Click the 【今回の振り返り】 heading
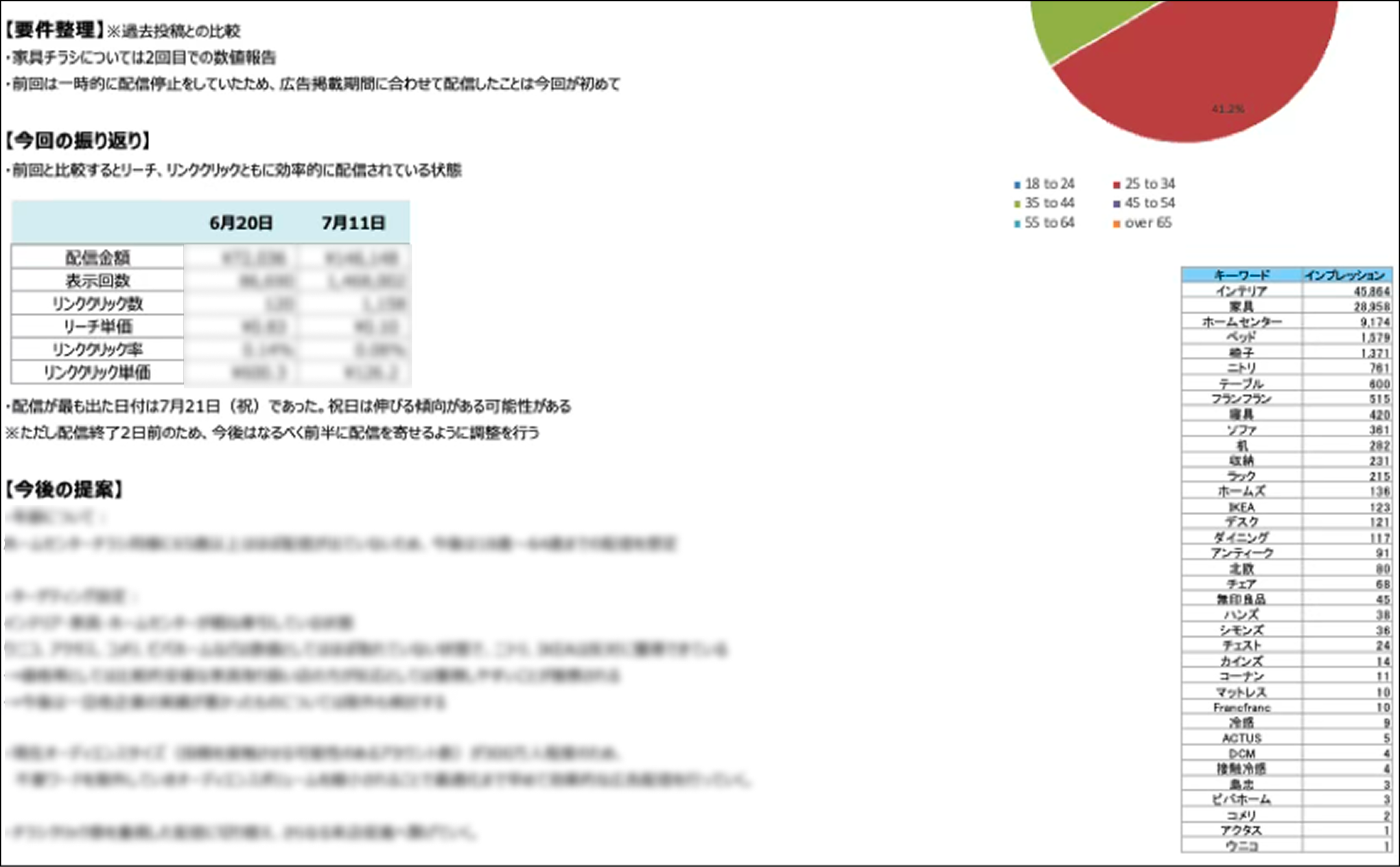Image resolution: width=1400 pixels, height=867 pixels. (78, 140)
